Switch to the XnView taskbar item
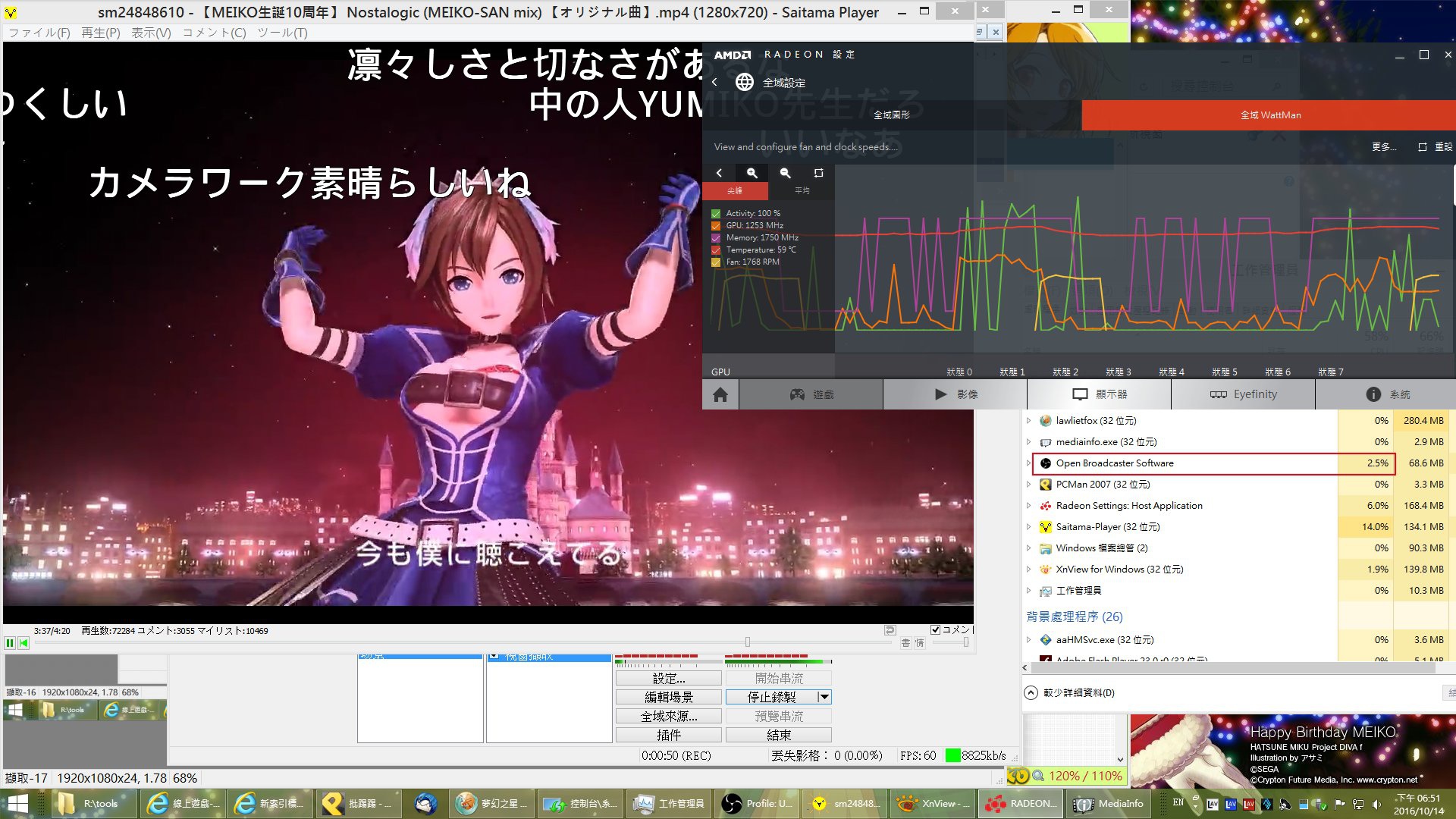The image size is (1456, 819). coord(932,804)
